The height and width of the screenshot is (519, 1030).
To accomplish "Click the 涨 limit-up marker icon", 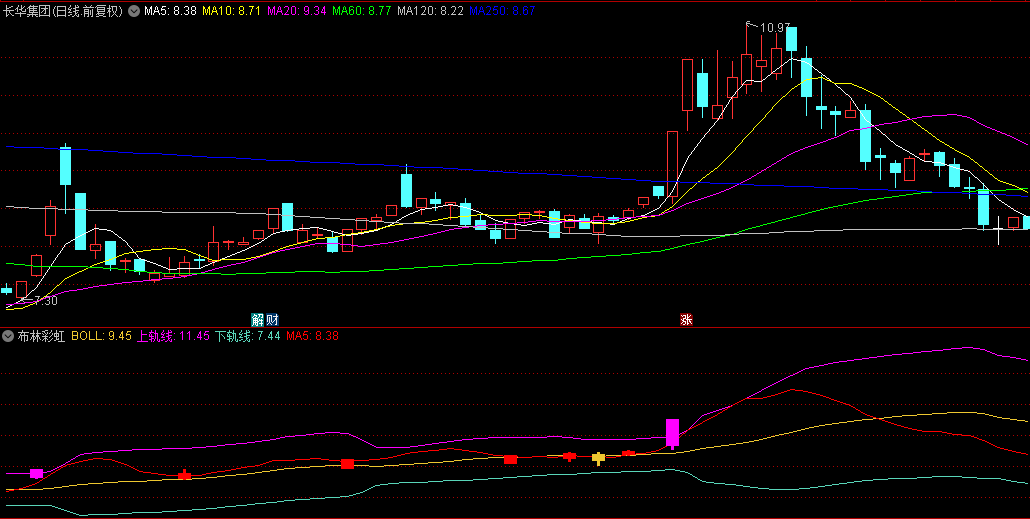I will coord(686,320).
